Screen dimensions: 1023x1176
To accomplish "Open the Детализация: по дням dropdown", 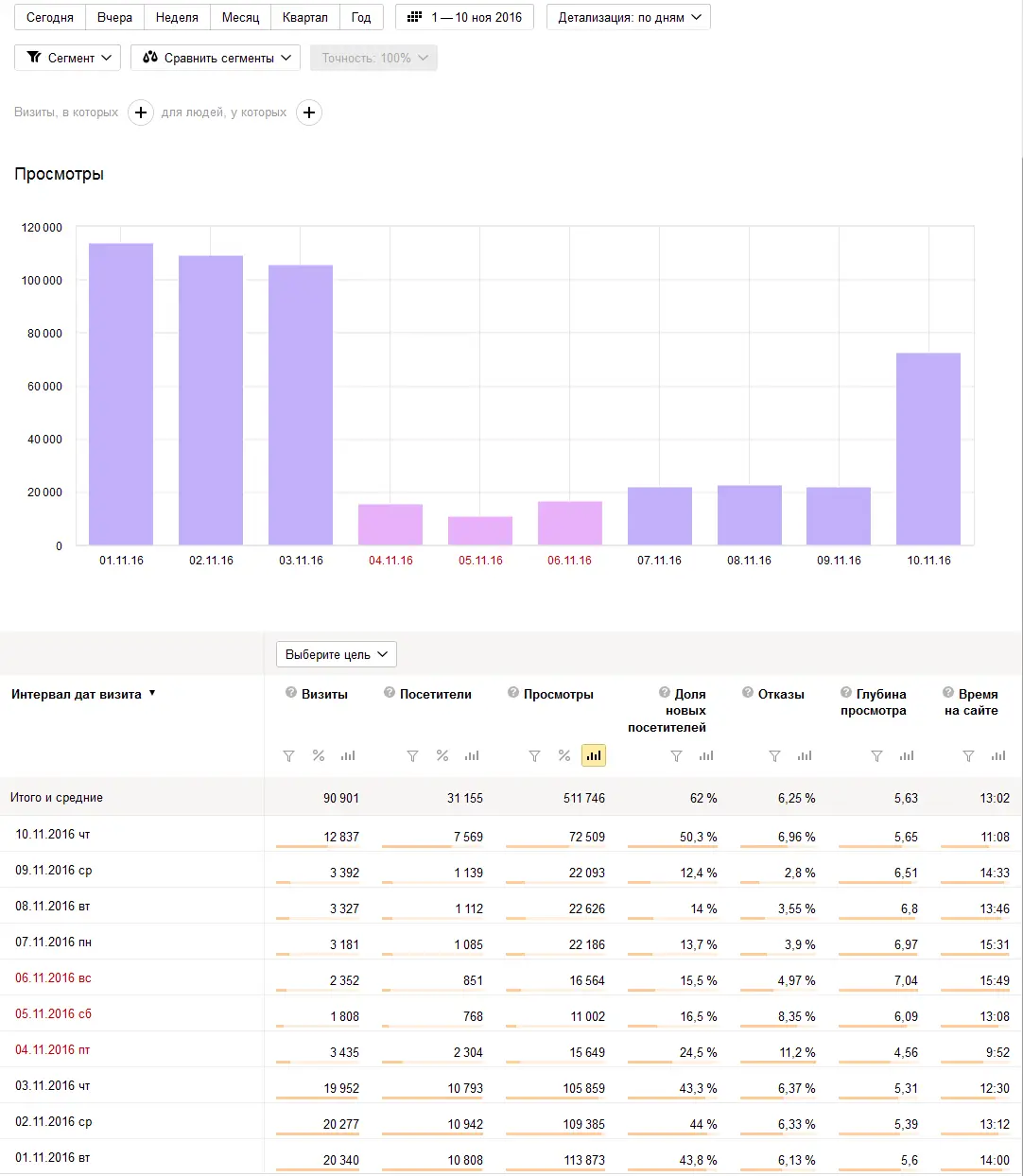I will tap(629, 17).
